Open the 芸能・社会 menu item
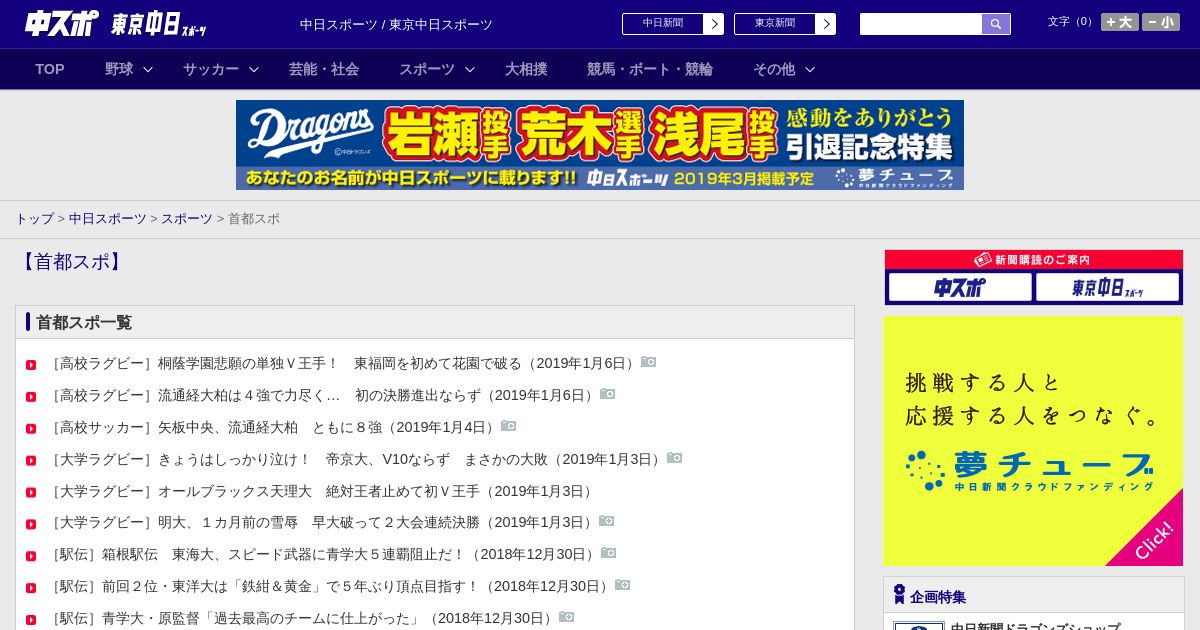Viewport: 1200px width, 630px height. click(324, 69)
